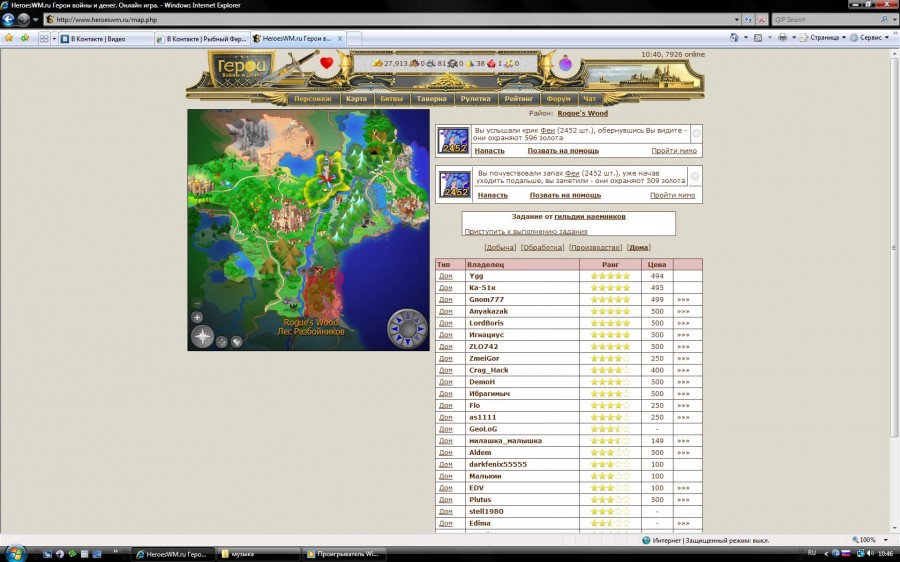Click the address bar URL field
Image resolution: width=900 pixels, height=562 pixels.
point(393,20)
